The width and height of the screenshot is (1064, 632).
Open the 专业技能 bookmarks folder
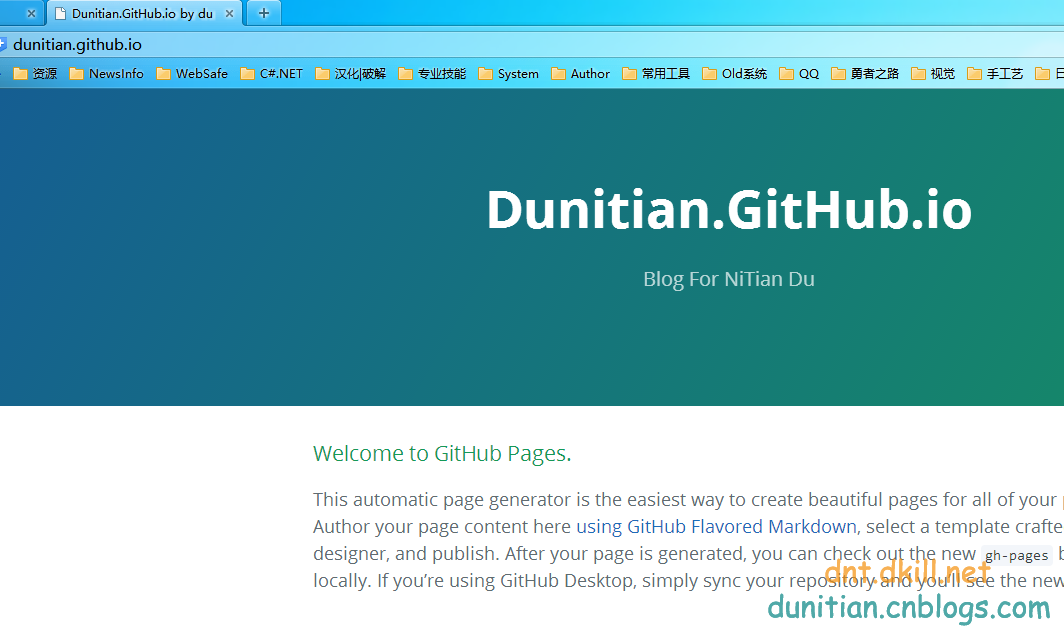pyautogui.click(x=432, y=73)
